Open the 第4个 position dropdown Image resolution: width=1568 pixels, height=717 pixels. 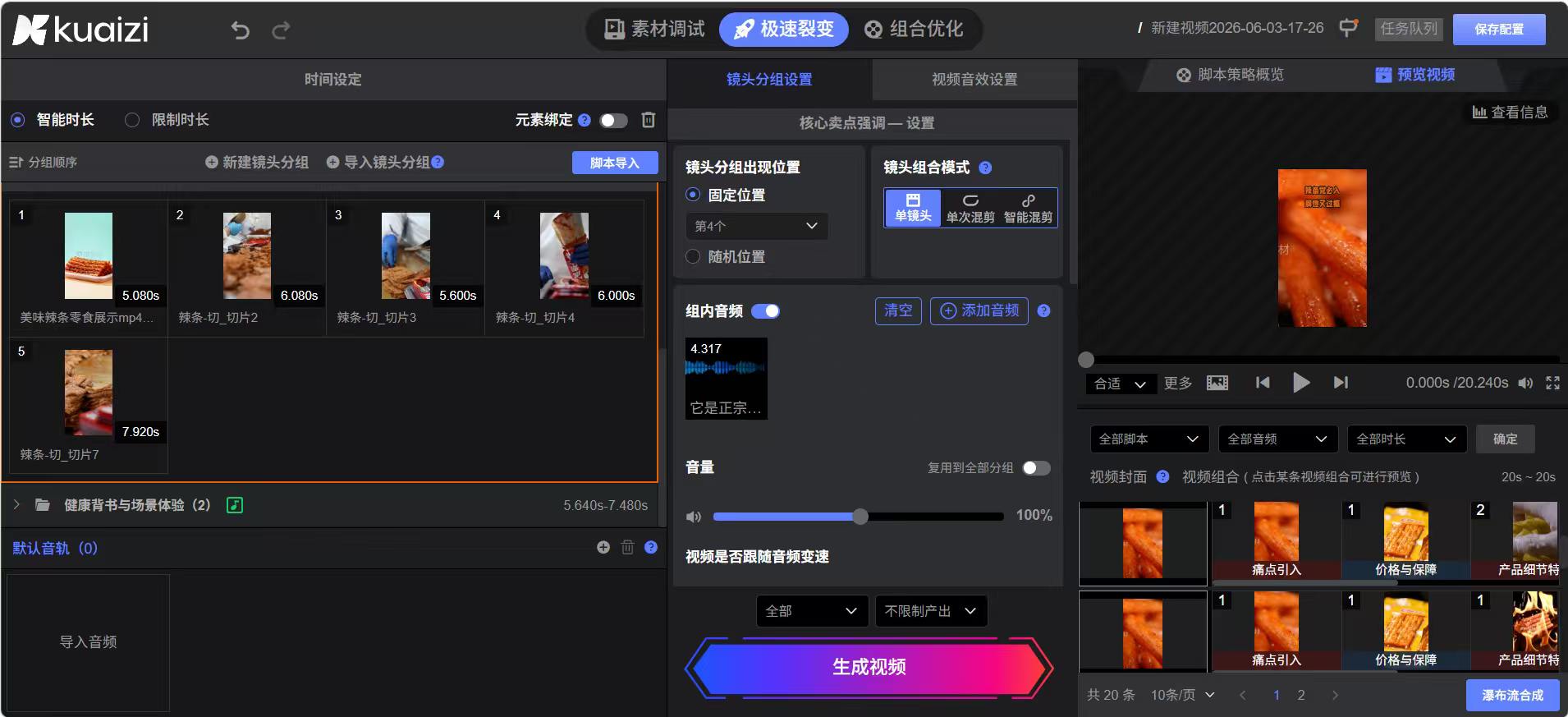click(x=756, y=226)
